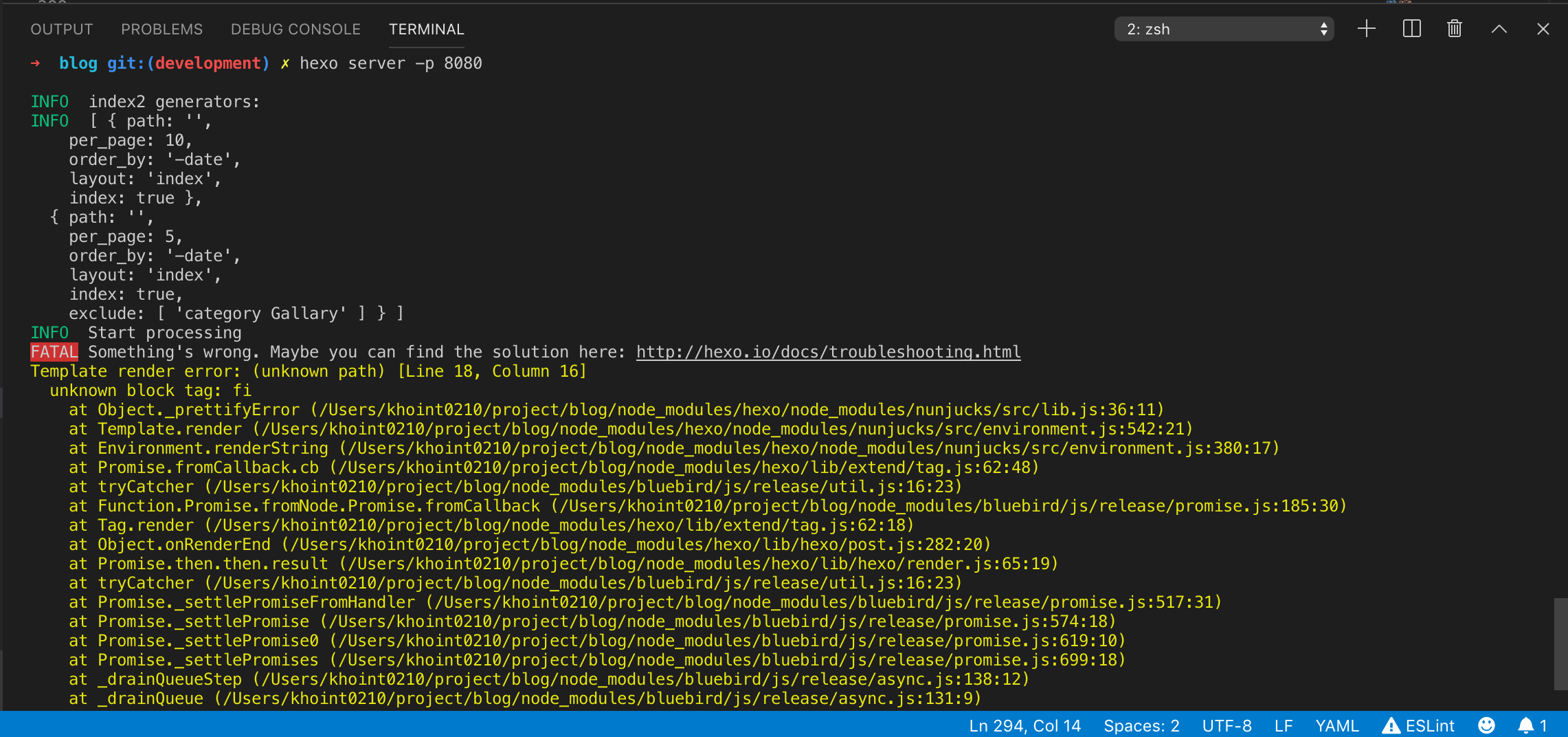Click the promise.js:185:30 stack path

coord(949,506)
